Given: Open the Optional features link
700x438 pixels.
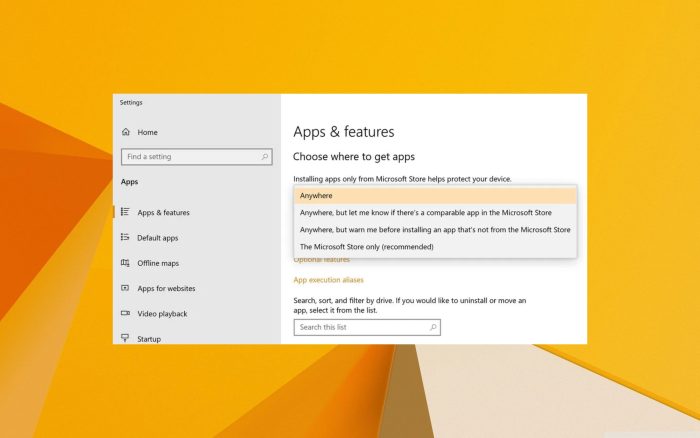Looking at the screenshot, I should click(x=321, y=259).
